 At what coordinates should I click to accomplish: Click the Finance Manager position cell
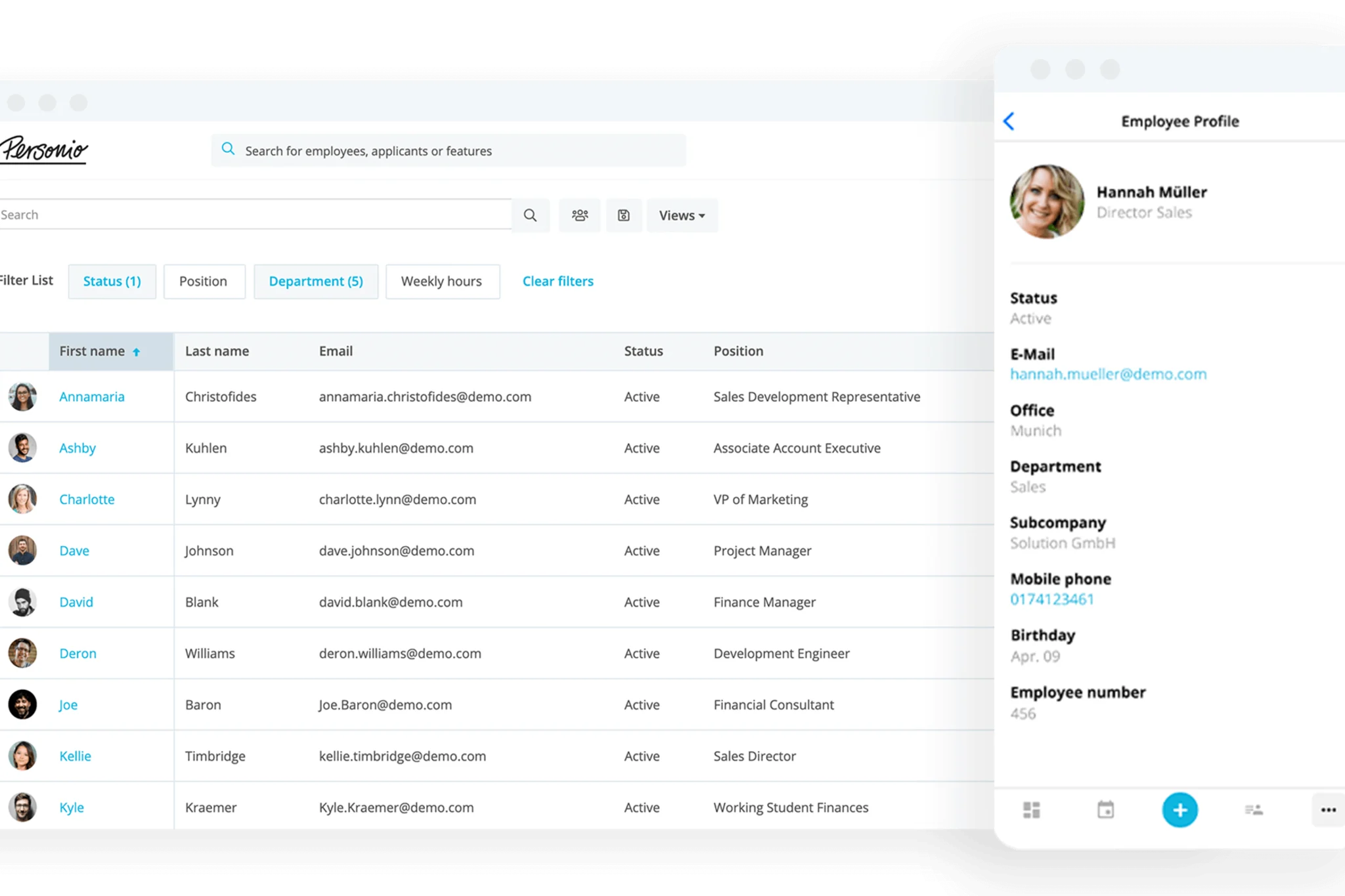click(x=764, y=602)
